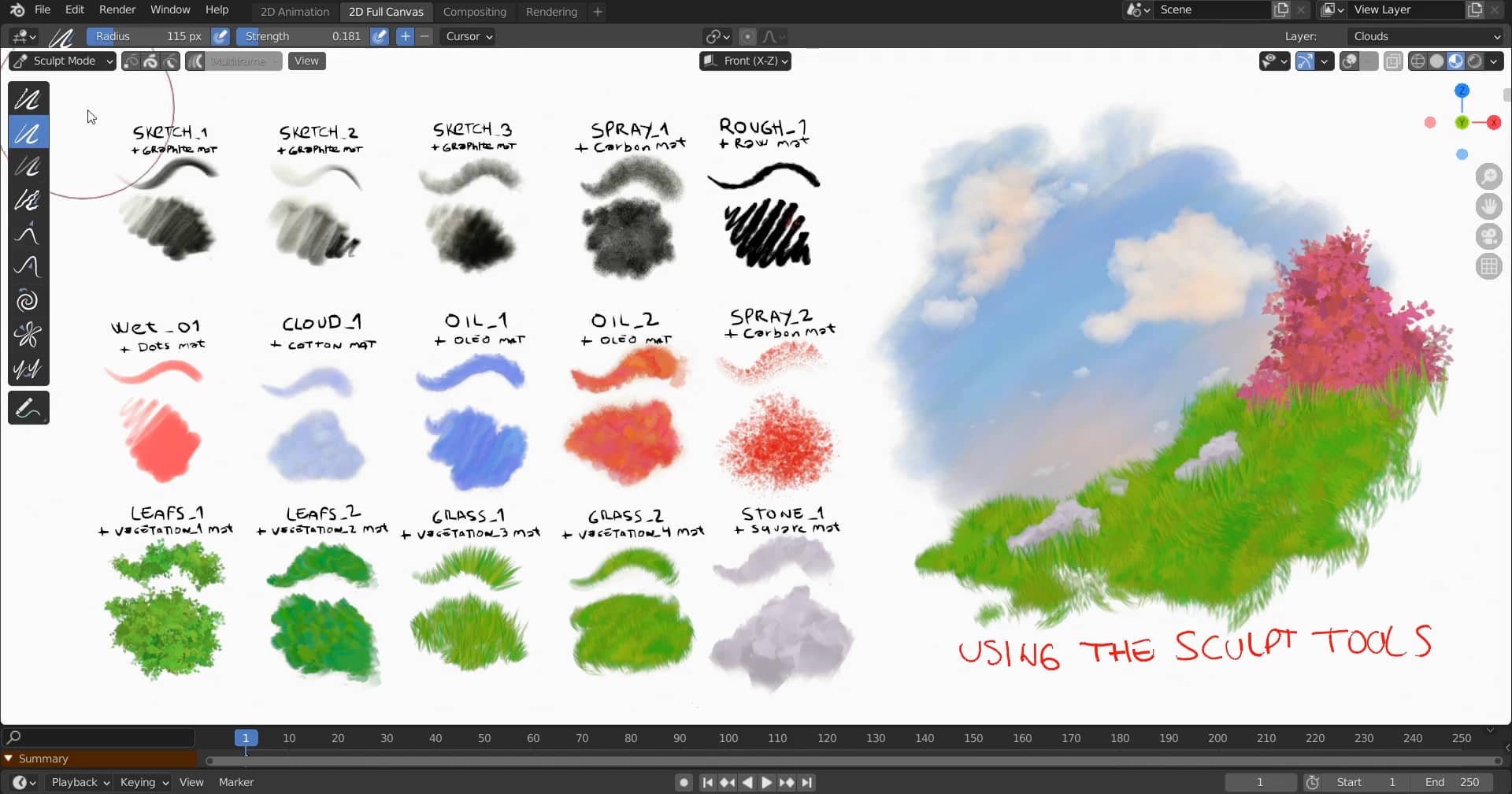Switch viewport to the active camera view
The width and height of the screenshot is (1512, 794).
[1489, 236]
